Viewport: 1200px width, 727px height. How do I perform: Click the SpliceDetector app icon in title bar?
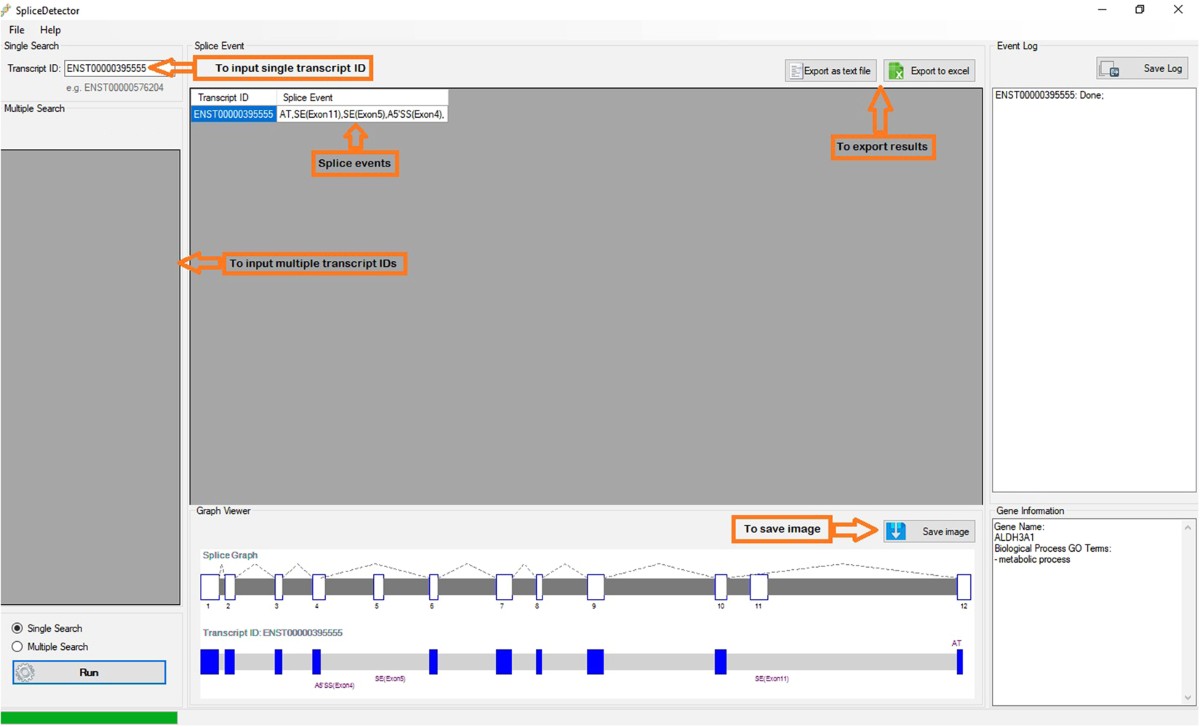[8, 10]
